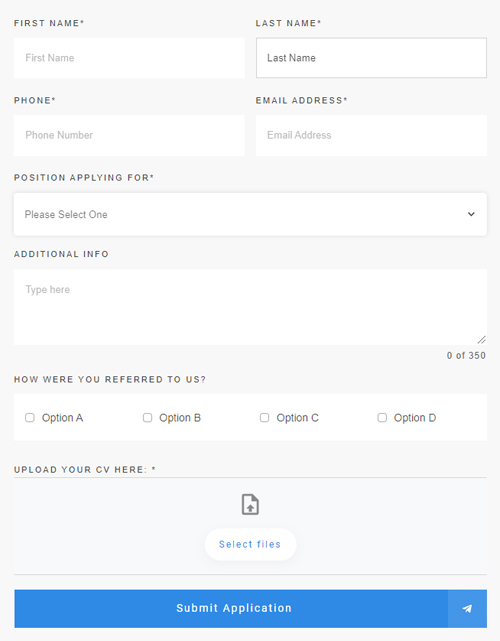Click the Additional Info text area

[x=250, y=307]
